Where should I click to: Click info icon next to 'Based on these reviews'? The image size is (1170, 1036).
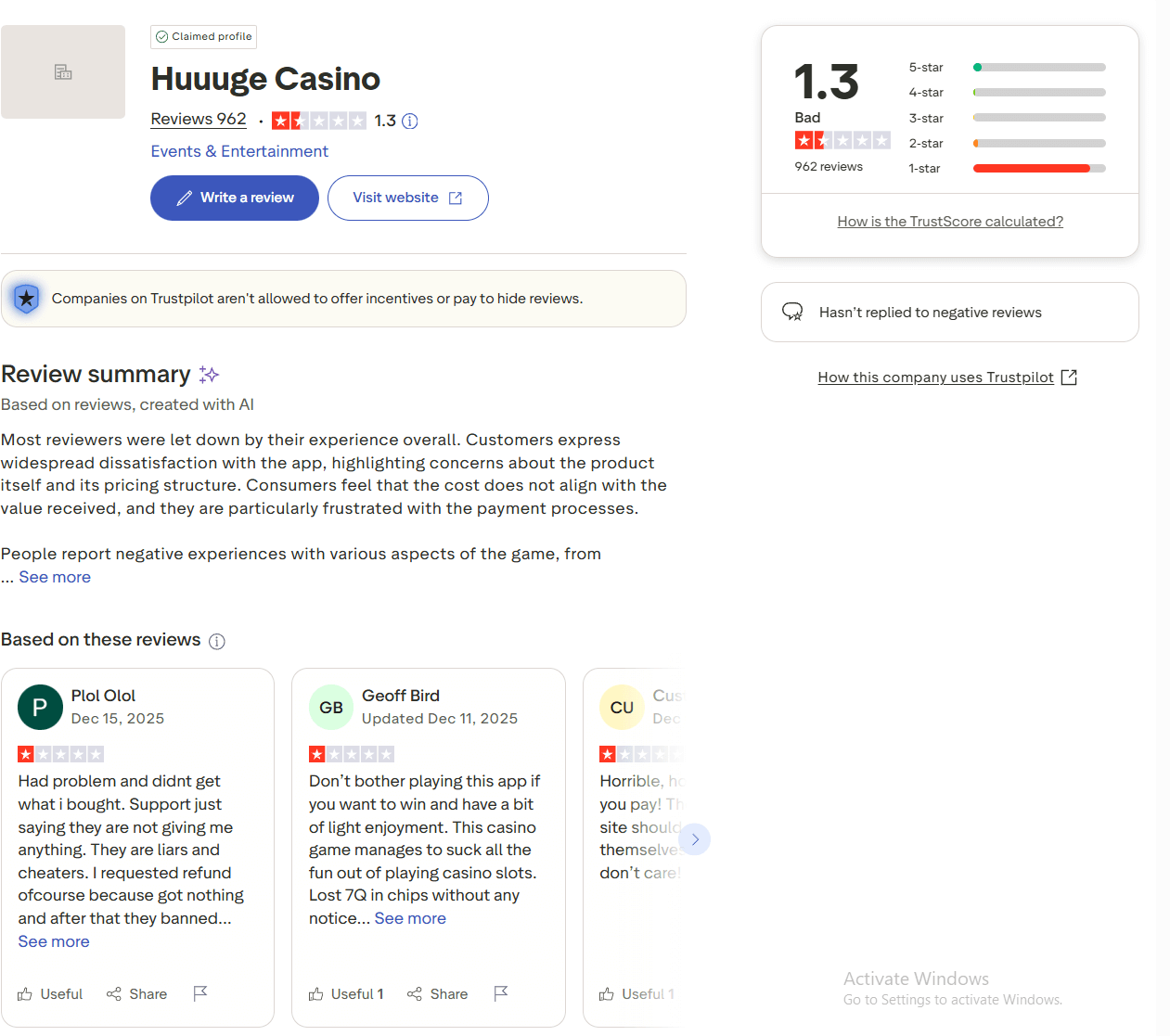coord(217,642)
